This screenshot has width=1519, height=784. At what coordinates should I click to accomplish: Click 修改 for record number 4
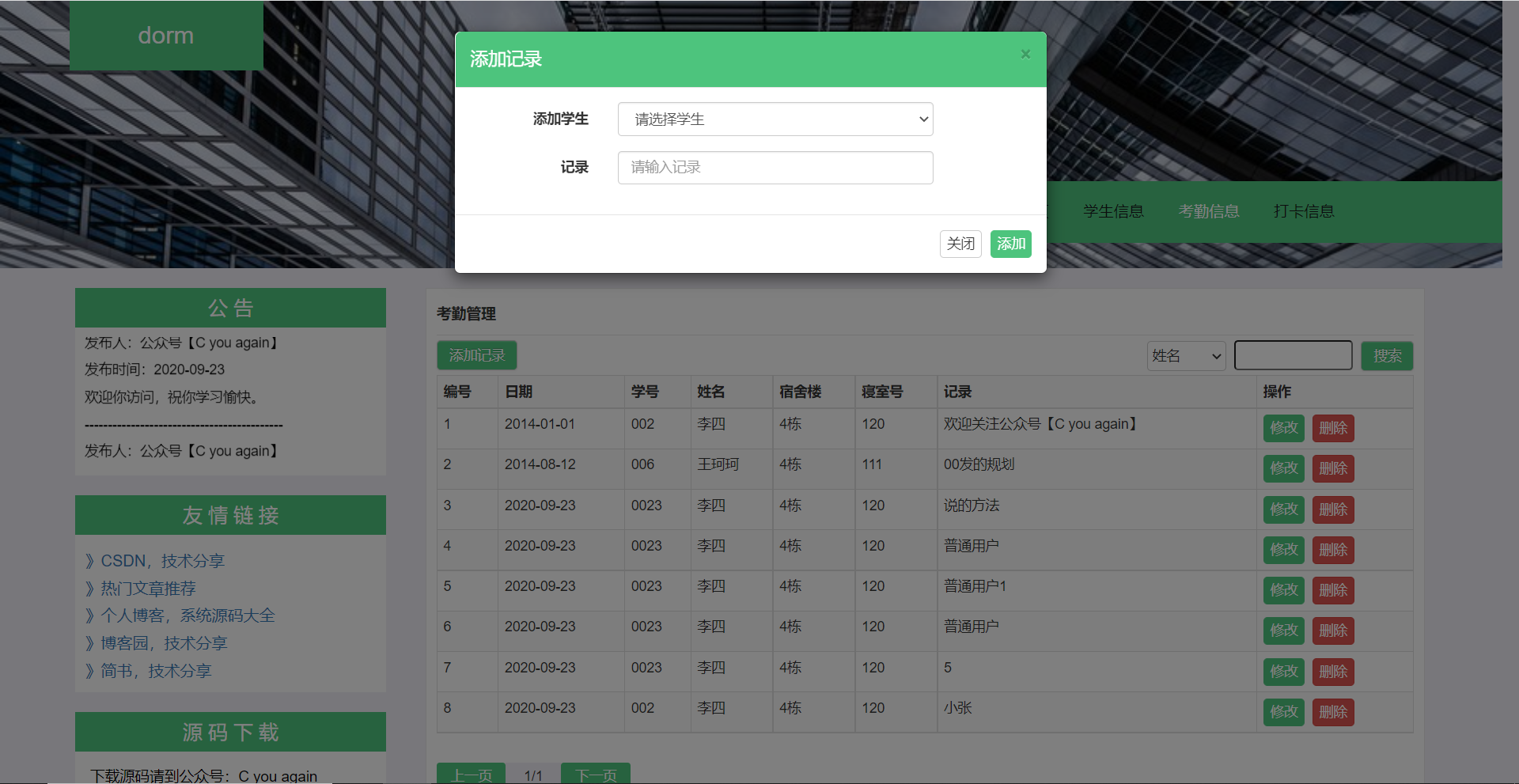click(x=1284, y=550)
